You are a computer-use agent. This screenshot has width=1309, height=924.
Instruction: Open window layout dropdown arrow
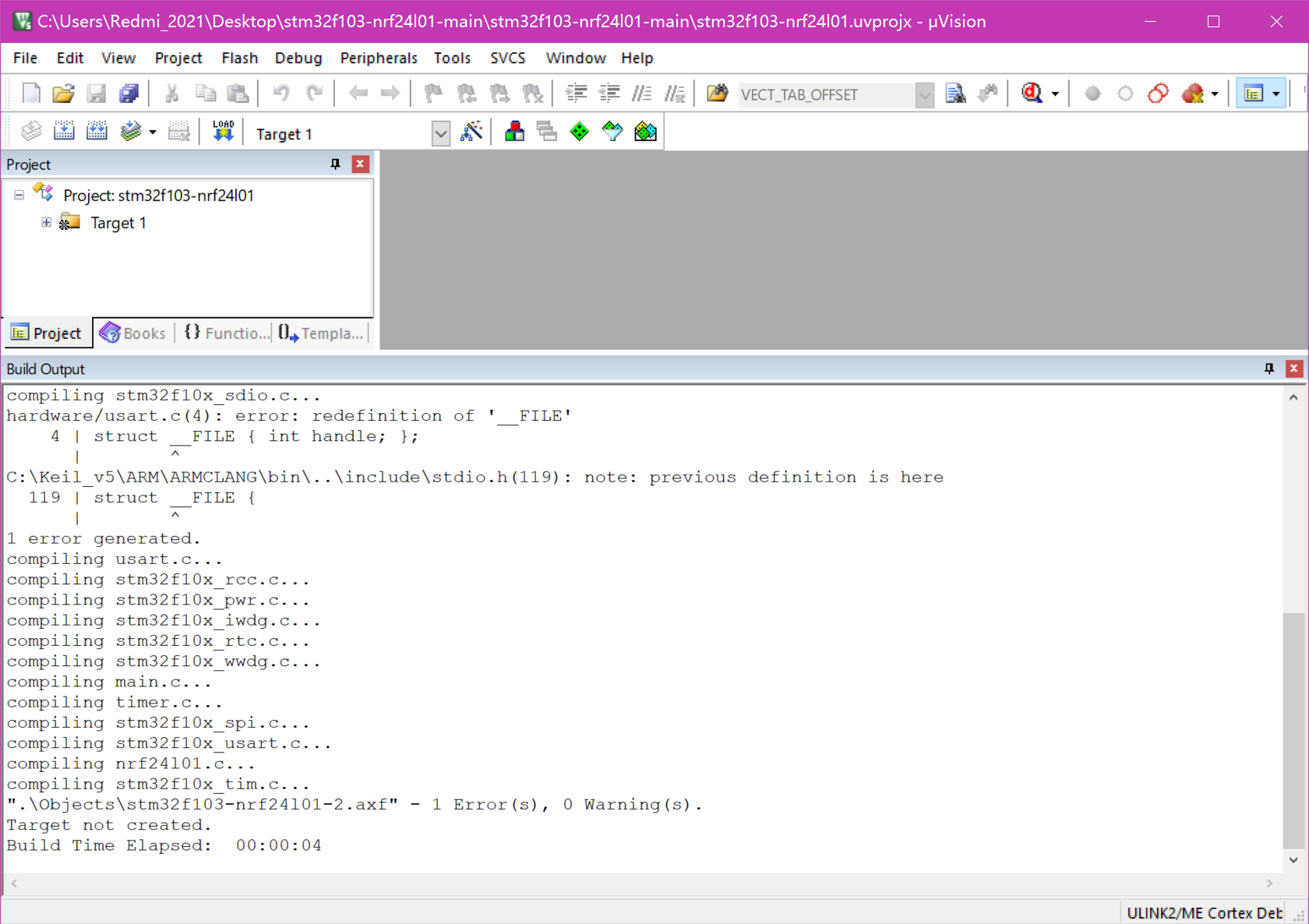tap(1276, 94)
